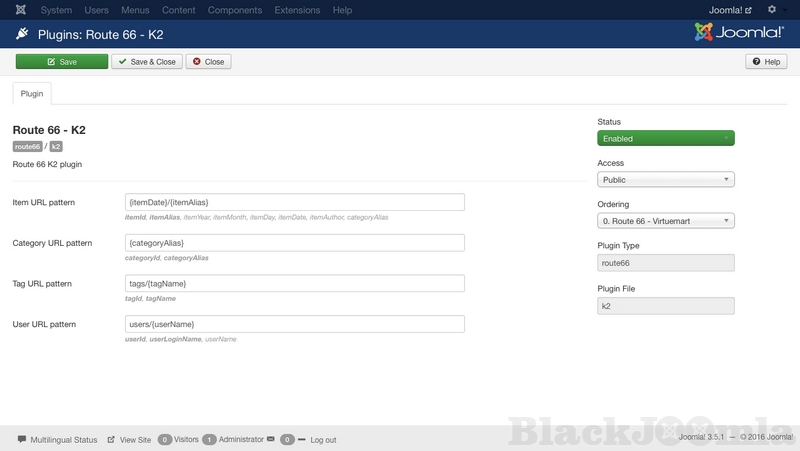Expand the Status Enabled dropdown

(665, 139)
